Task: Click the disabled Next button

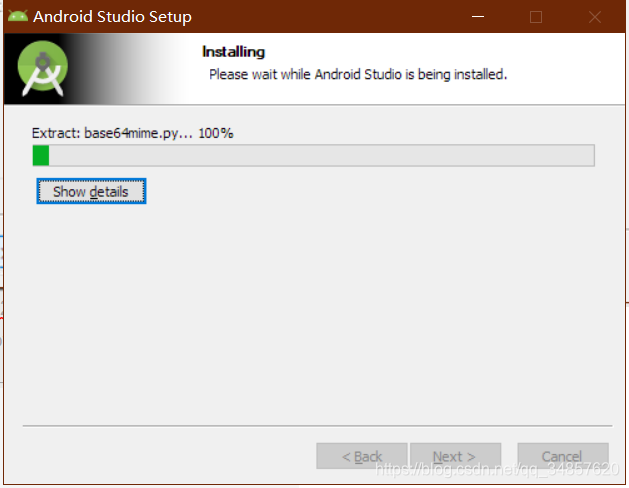Action: 455,456
